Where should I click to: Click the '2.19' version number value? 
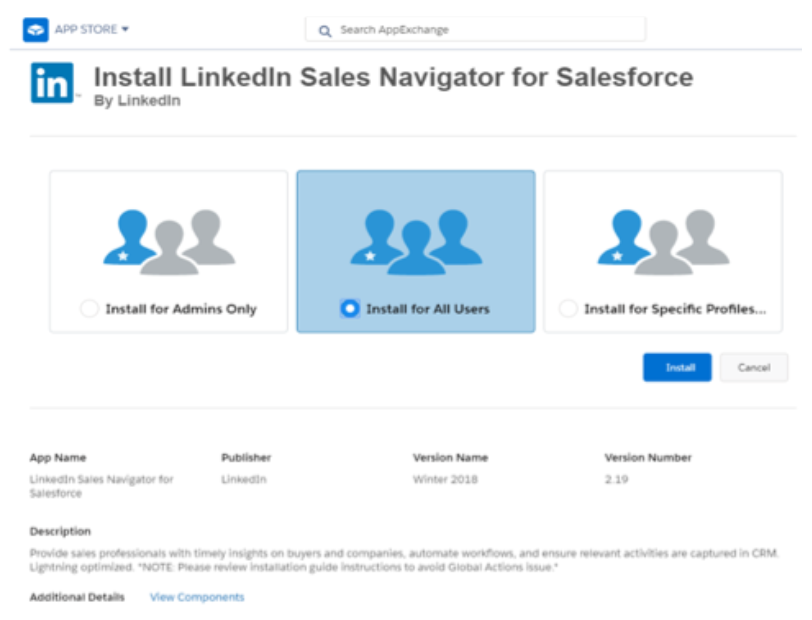coord(616,480)
